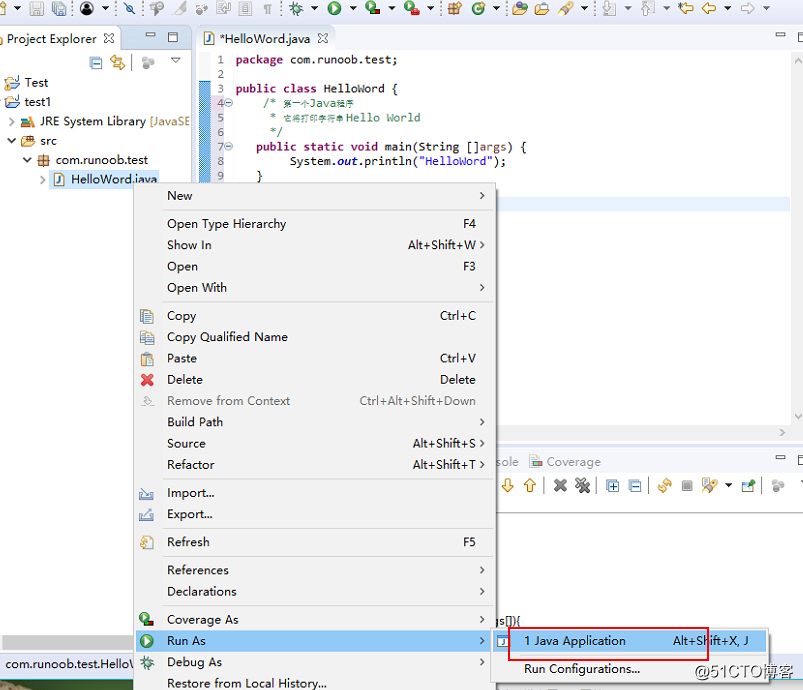The width and height of the screenshot is (803, 690).
Task: Click the filter icon in Project Explorer toolbar
Action: [x=148, y=63]
